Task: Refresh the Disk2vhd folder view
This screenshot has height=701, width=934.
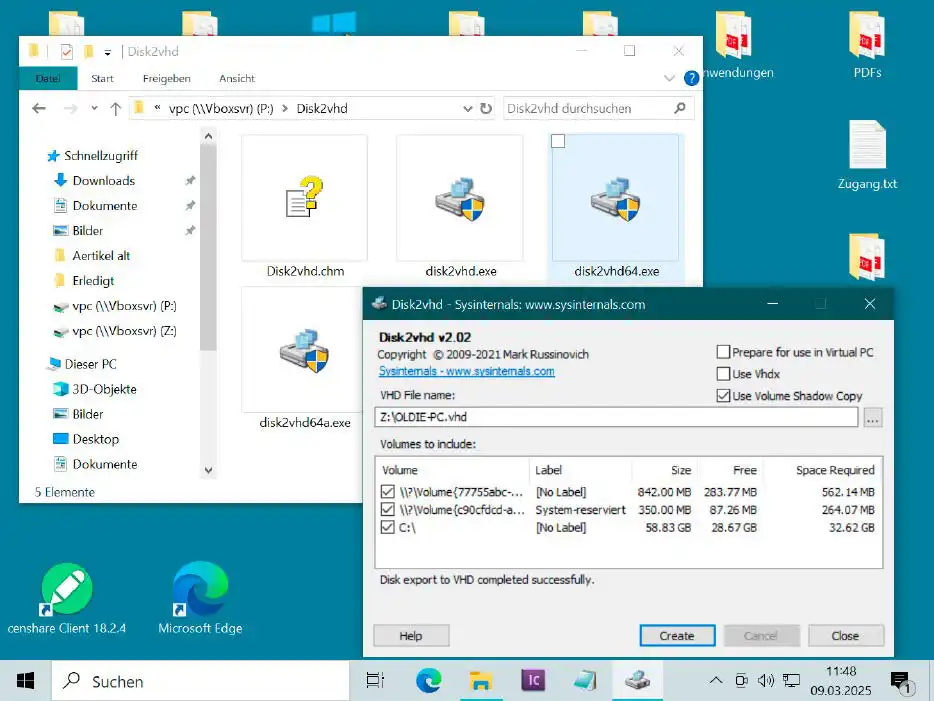Action: pos(486,108)
